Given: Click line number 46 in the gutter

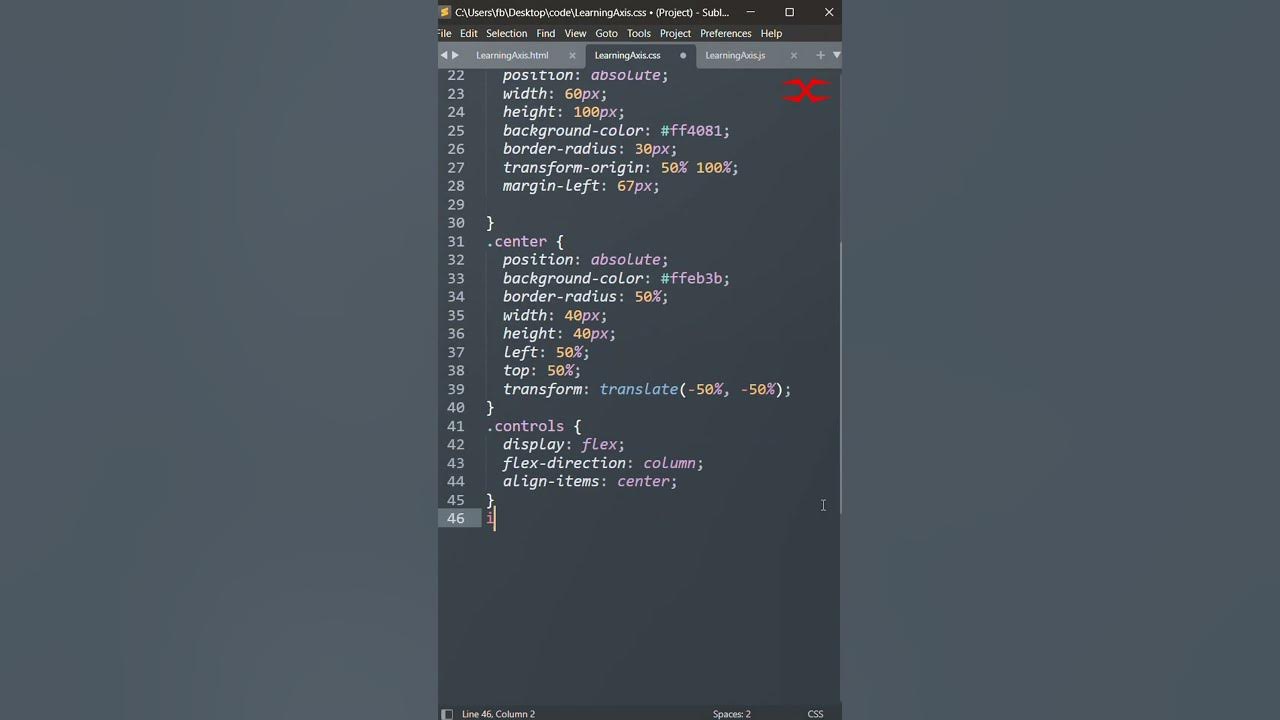Looking at the screenshot, I should pos(456,518).
